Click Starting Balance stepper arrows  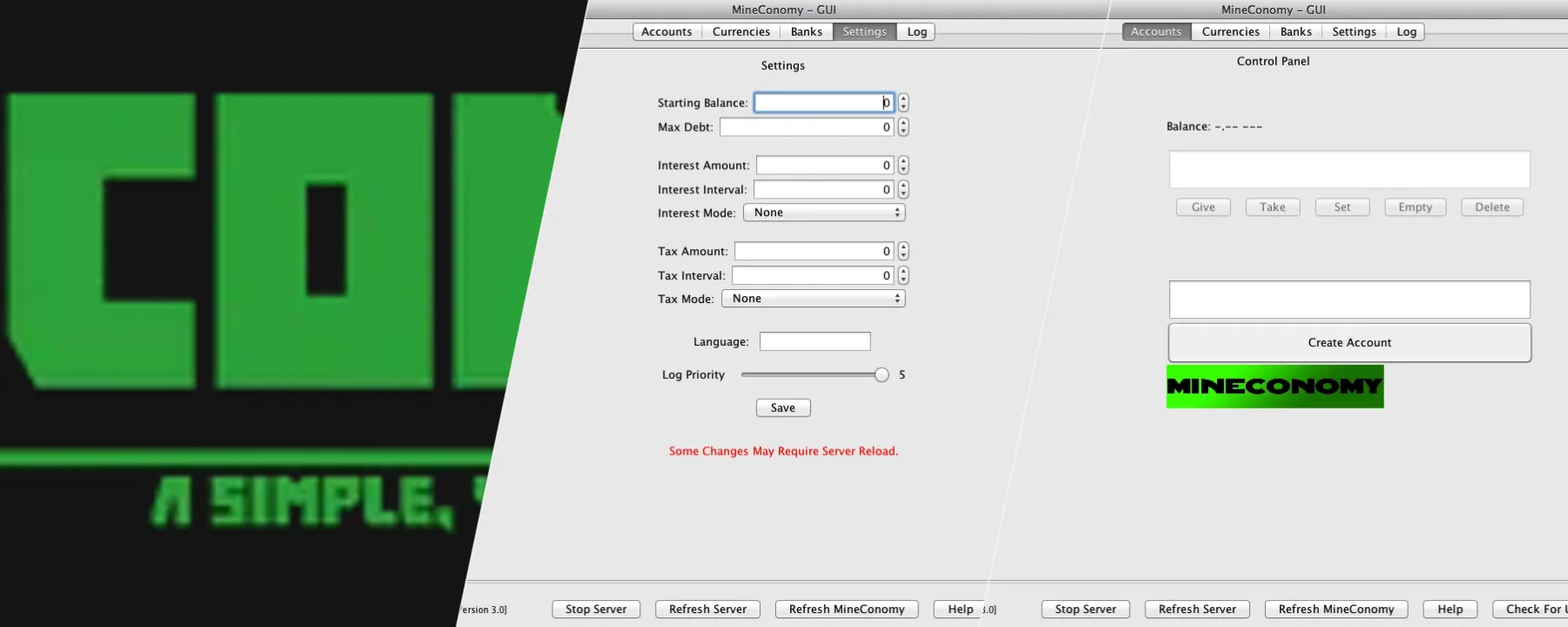[x=903, y=103]
